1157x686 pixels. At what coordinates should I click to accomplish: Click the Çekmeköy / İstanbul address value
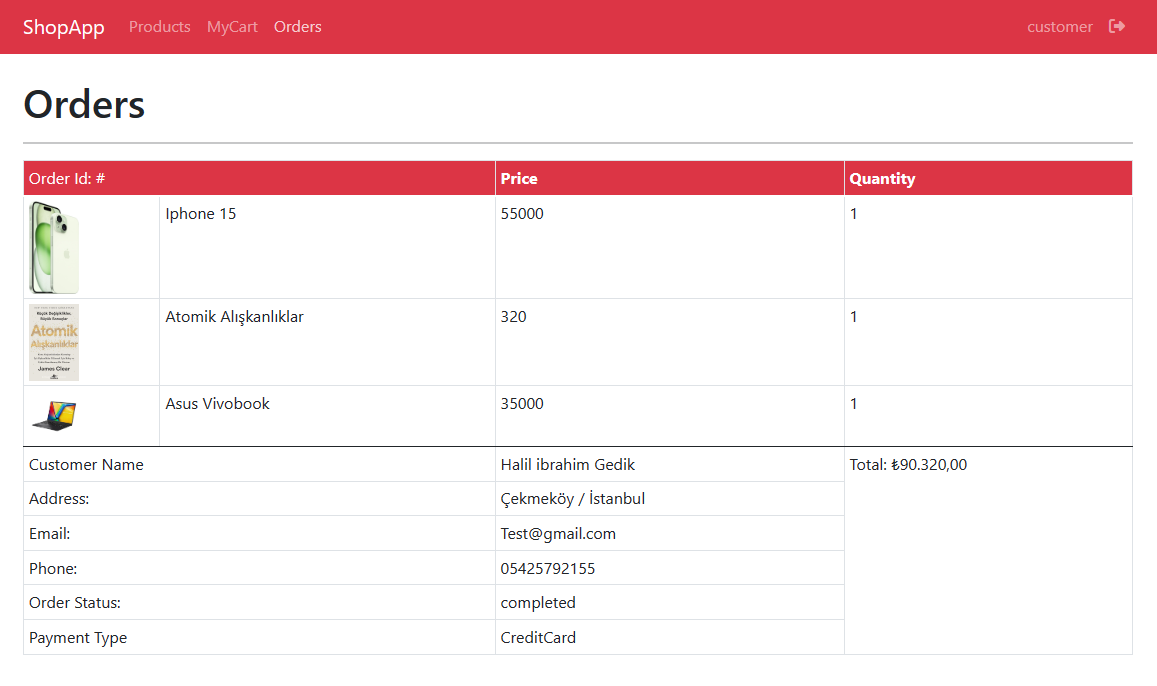point(573,499)
